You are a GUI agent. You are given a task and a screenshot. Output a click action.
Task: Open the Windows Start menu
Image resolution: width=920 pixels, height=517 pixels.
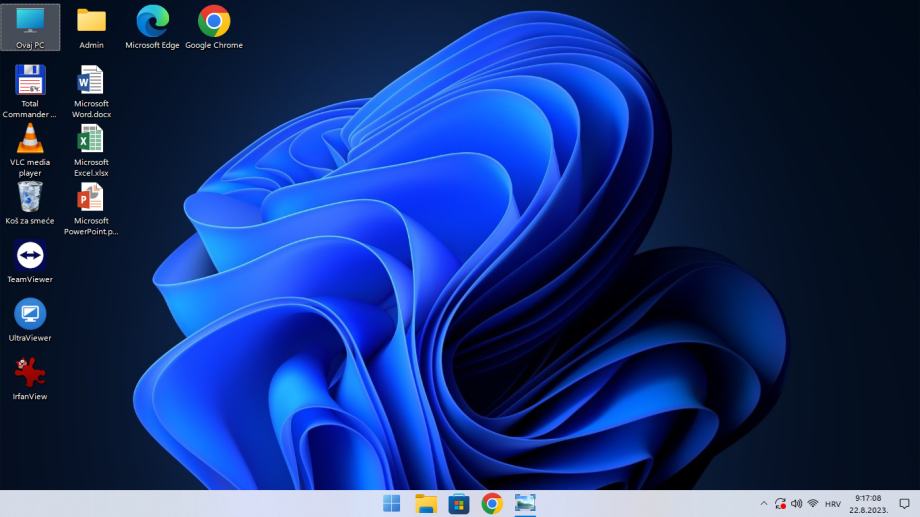click(x=391, y=504)
